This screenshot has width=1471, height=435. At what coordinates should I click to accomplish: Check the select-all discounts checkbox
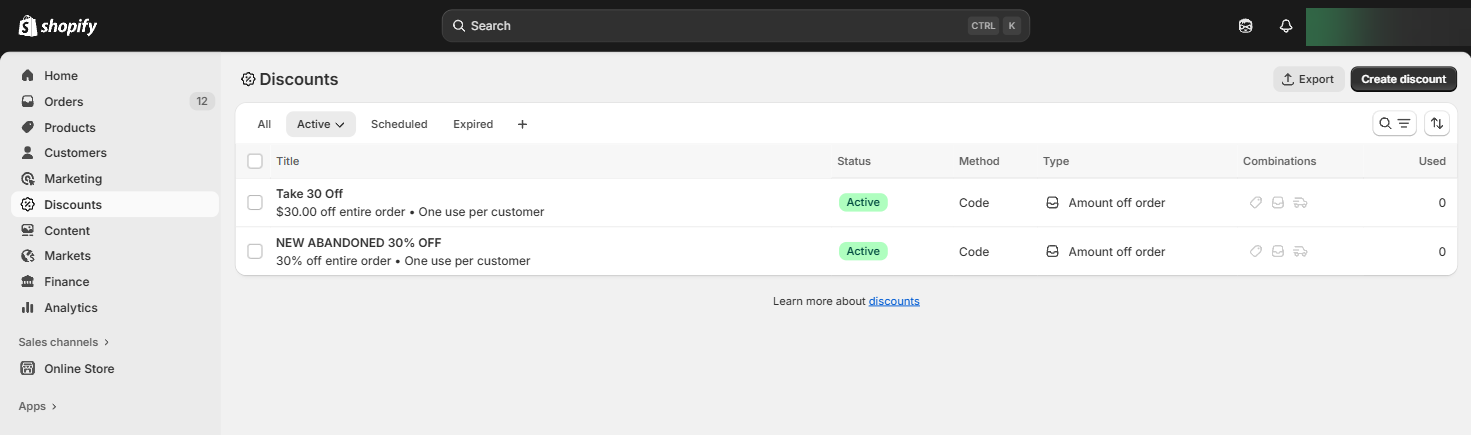point(255,161)
